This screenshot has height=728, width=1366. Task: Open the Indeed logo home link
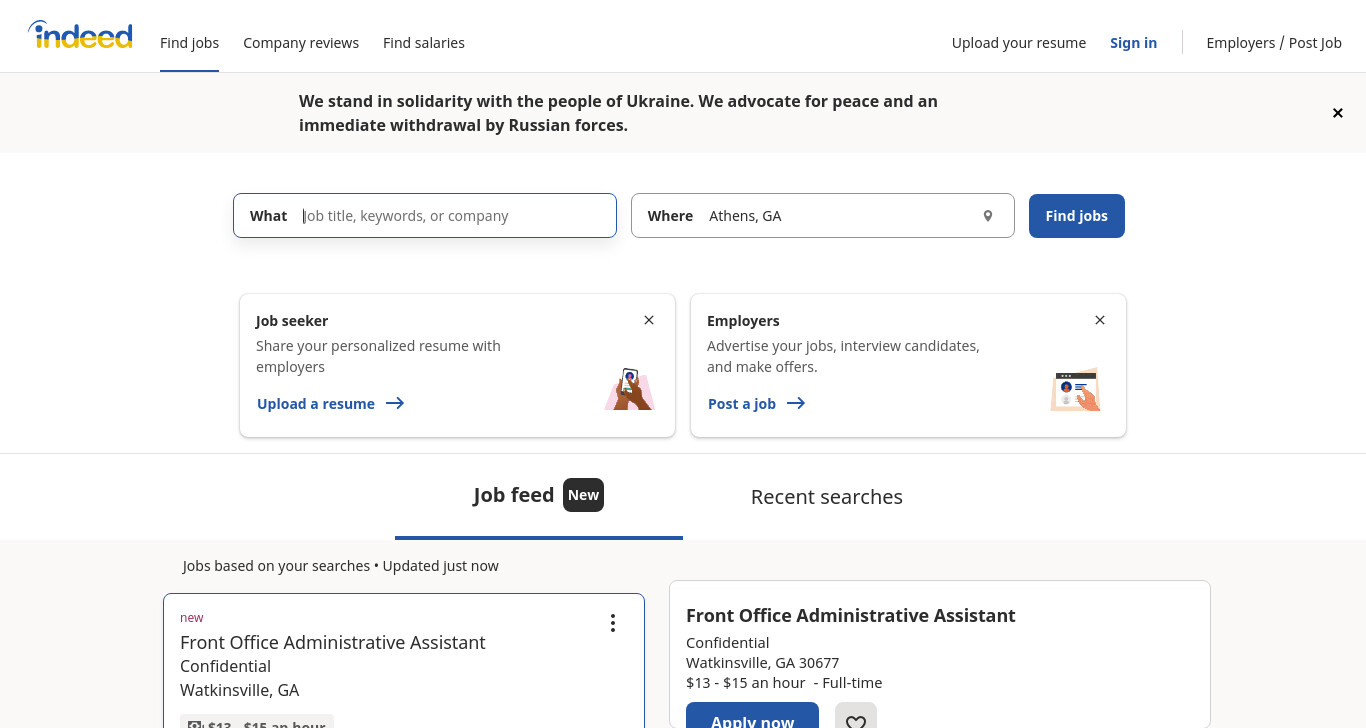(x=80, y=36)
